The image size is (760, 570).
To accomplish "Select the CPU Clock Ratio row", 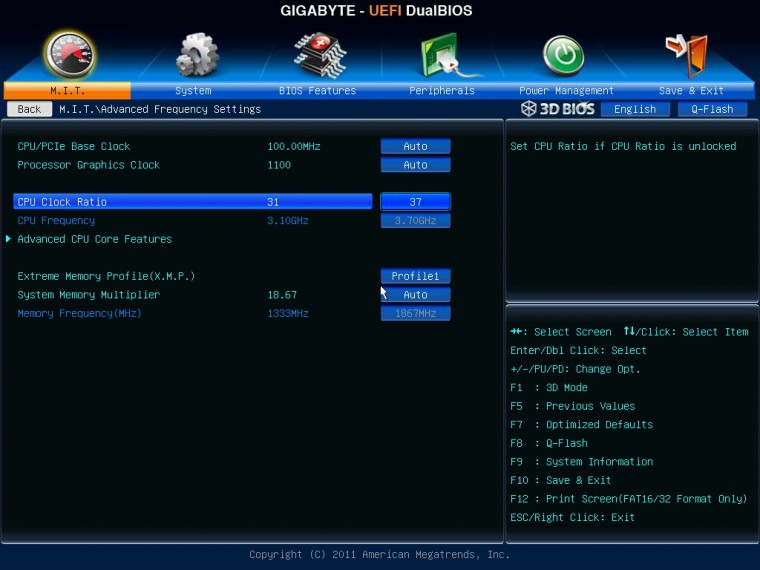I will [193, 202].
